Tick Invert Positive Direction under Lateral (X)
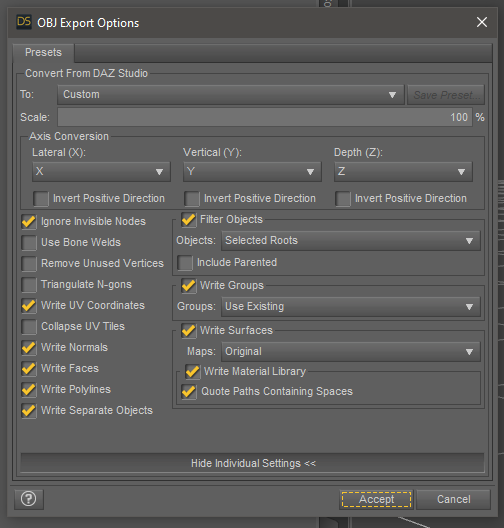The width and height of the screenshot is (504, 528). 41,199
